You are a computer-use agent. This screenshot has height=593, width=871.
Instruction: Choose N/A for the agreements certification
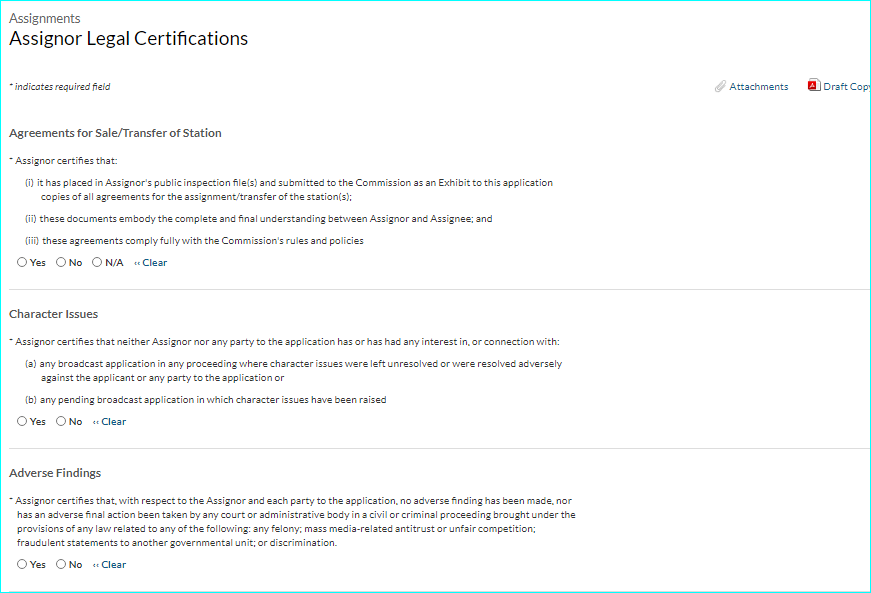(97, 263)
